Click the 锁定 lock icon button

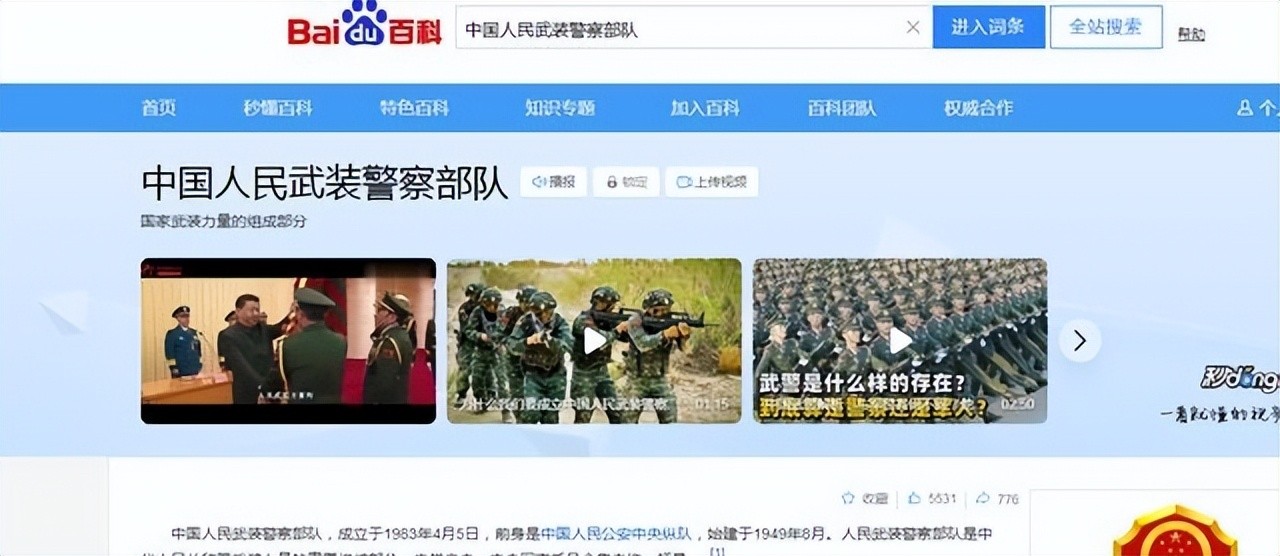(x=626, y=182)
